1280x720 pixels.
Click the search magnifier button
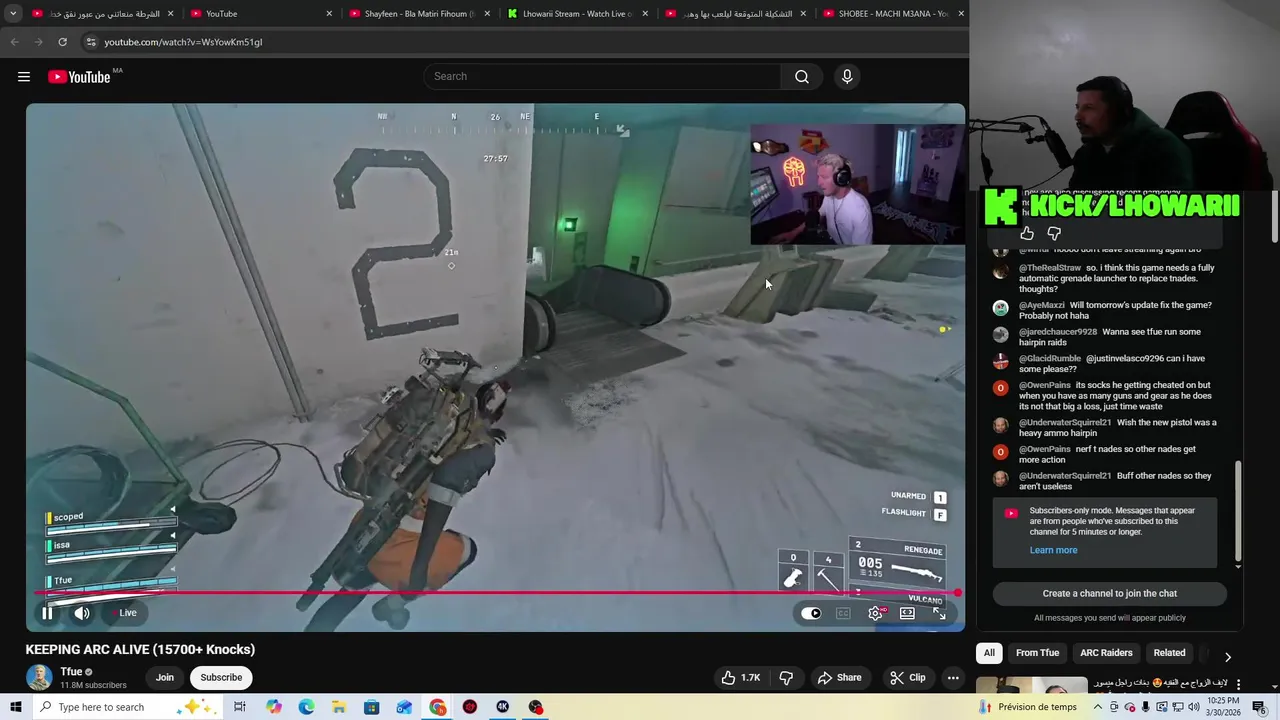(x=802, y=77)
